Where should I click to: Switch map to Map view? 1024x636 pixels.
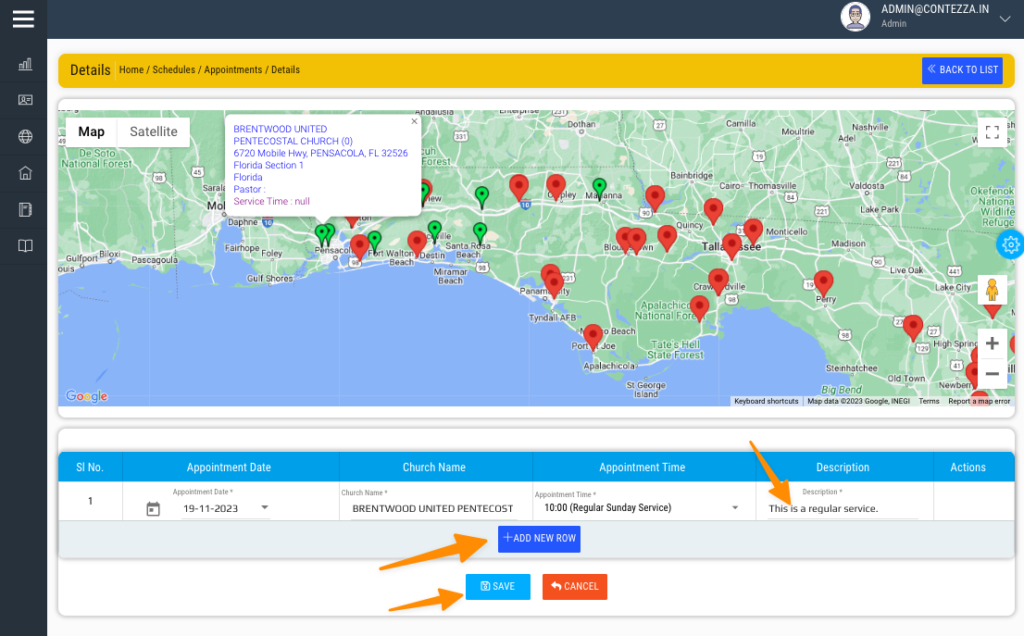coord(91,132)
